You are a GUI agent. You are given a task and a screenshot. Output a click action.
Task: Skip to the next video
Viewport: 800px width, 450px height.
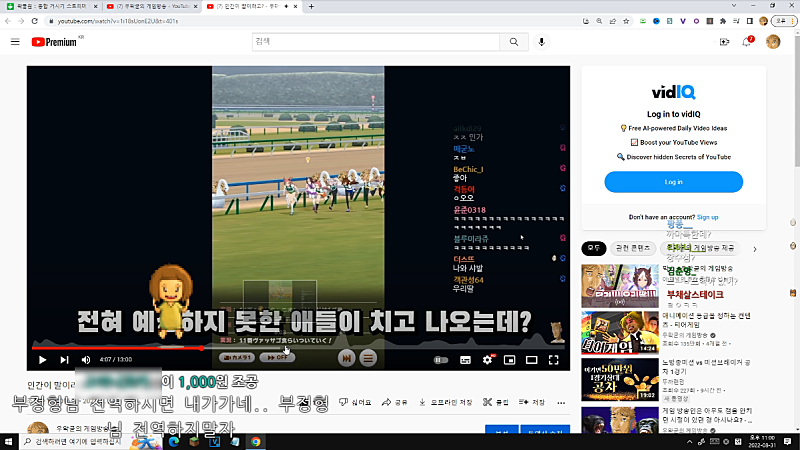(x=64, y=360)
